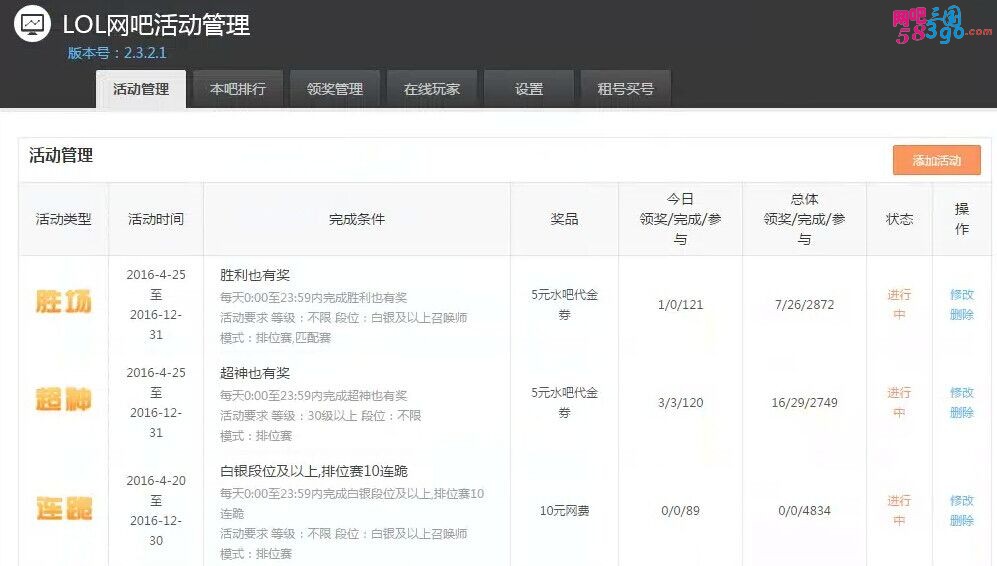Screen dimensions: 997x566
Task: Select the 租号买号 tab
Action: [x=626, y=89]
